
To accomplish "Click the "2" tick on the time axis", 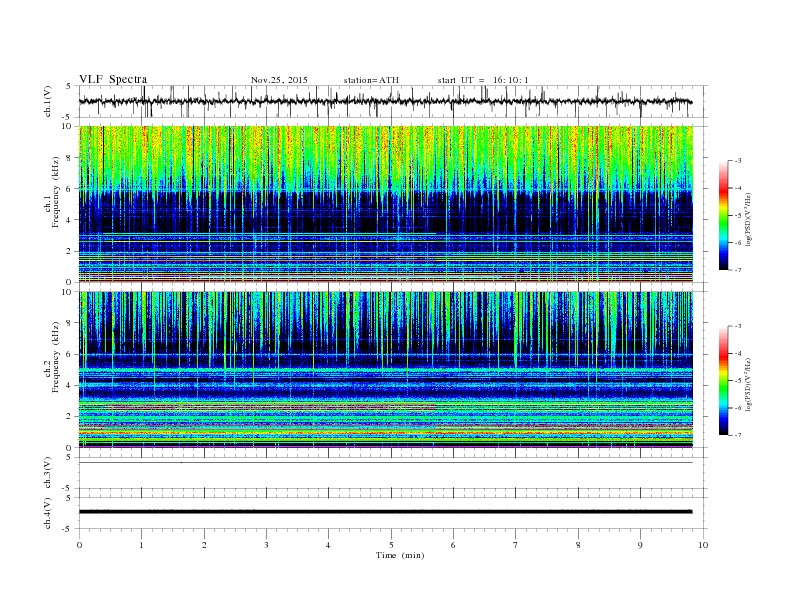I will pos(204,545).
